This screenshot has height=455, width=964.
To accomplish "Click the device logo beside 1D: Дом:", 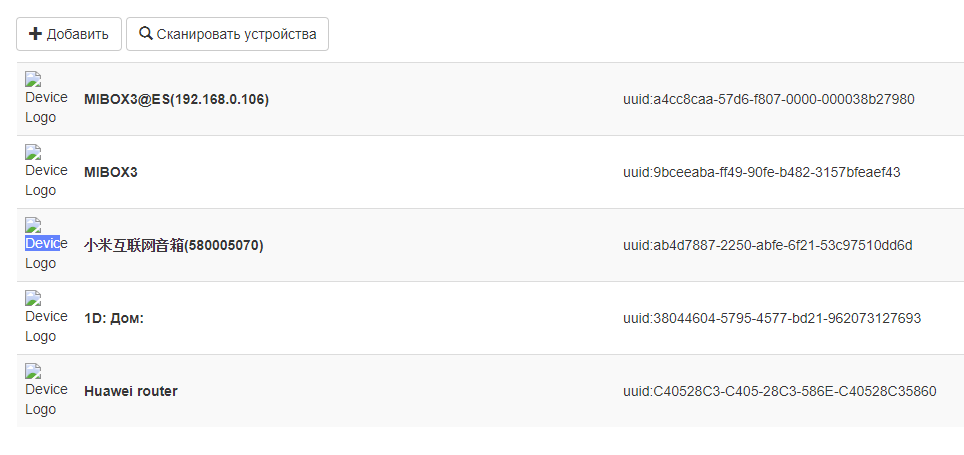I will [46, 317].
